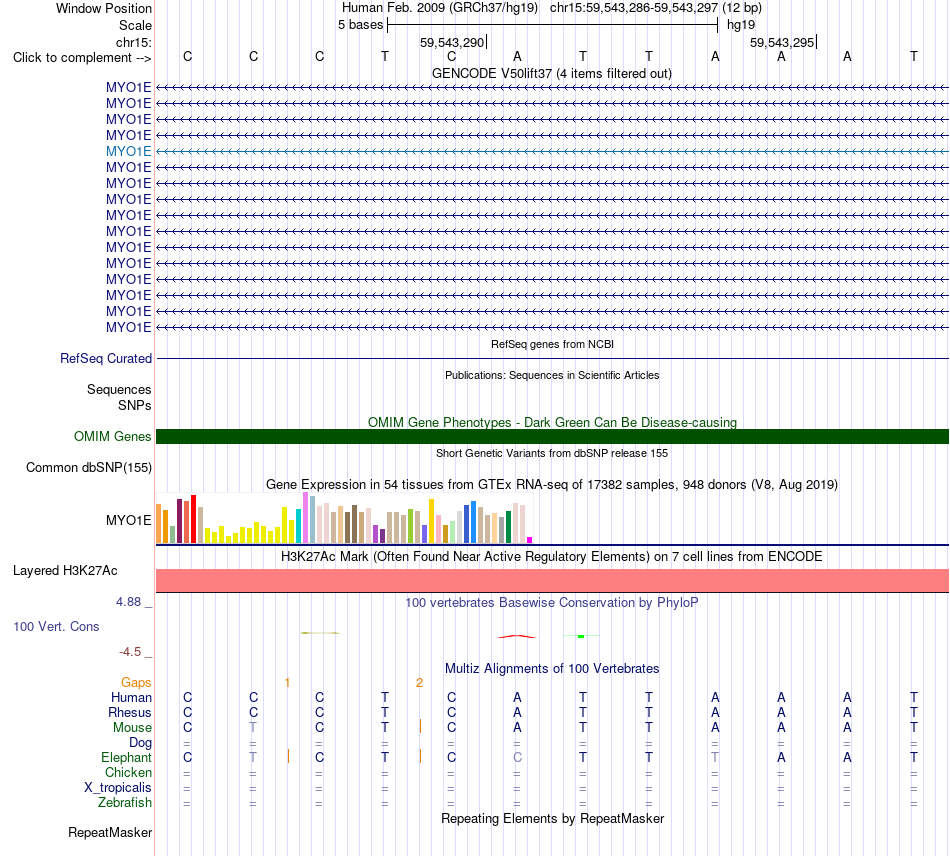
Task: Click '100 vertebrates Basewise Conservation by PhyloP' title
Action: point(552,602)
